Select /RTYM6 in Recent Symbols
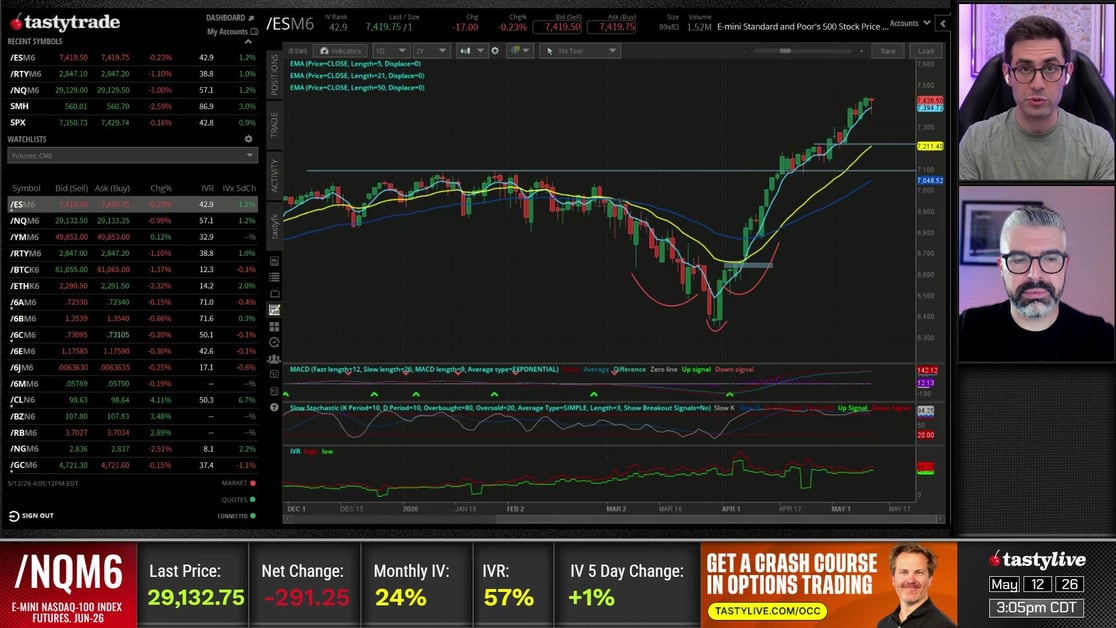Screen dimensions: 1116x628 click(132, 73)
